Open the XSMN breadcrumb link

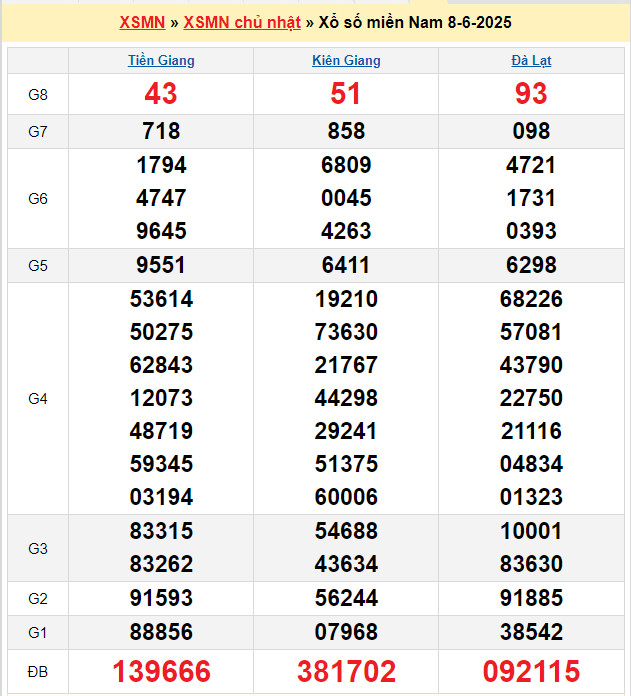(x=142, y=22)
